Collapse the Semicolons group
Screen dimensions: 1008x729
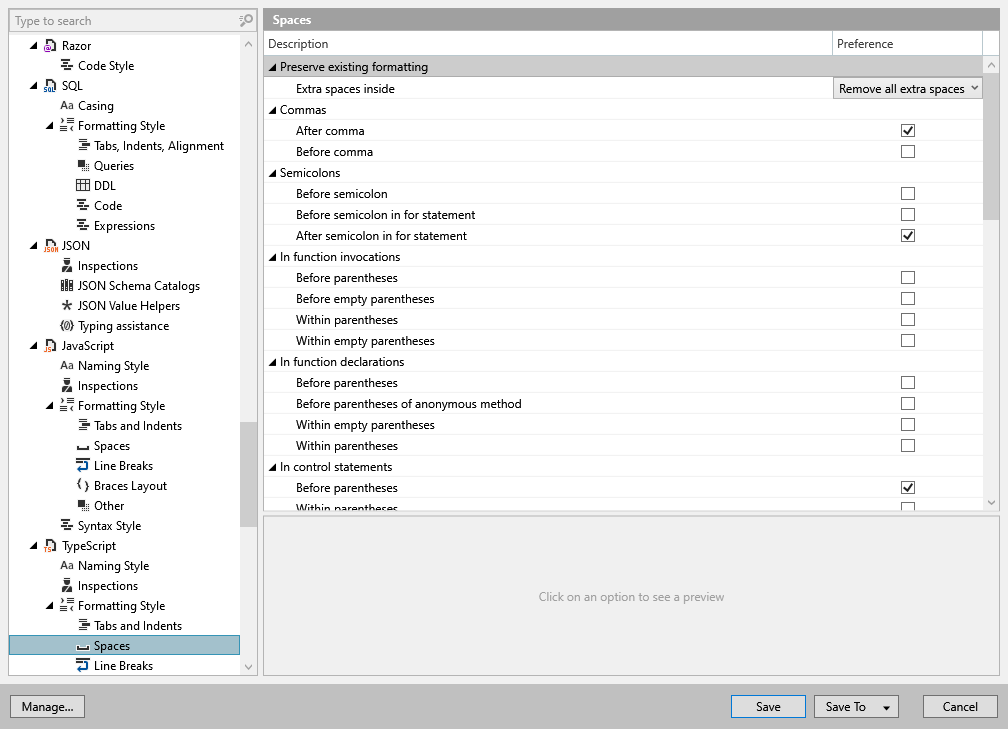[273, 173]
